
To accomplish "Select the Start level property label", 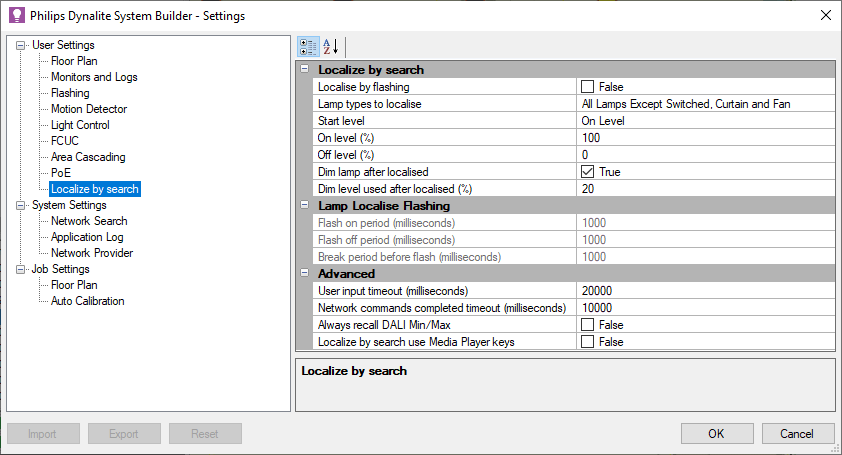I will tap(341, 121).
